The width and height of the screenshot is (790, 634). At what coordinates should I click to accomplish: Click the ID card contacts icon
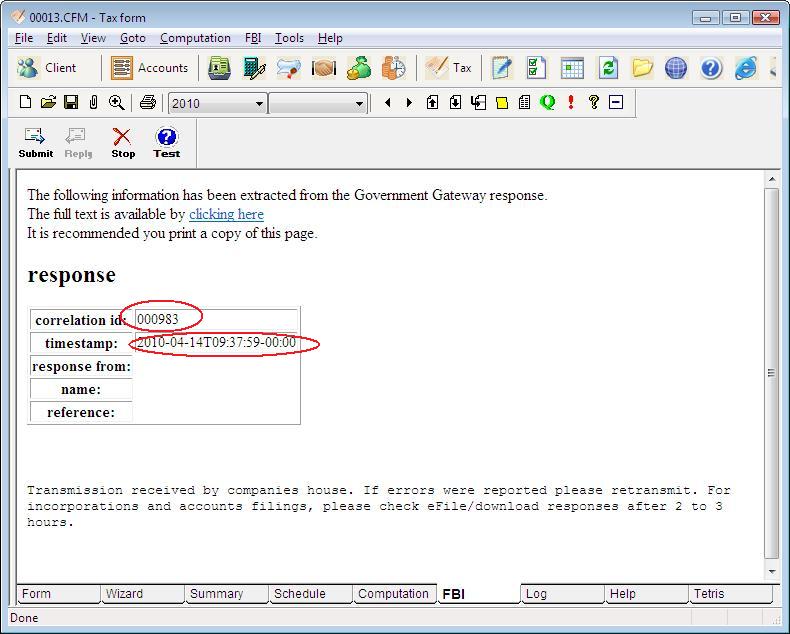220,68
